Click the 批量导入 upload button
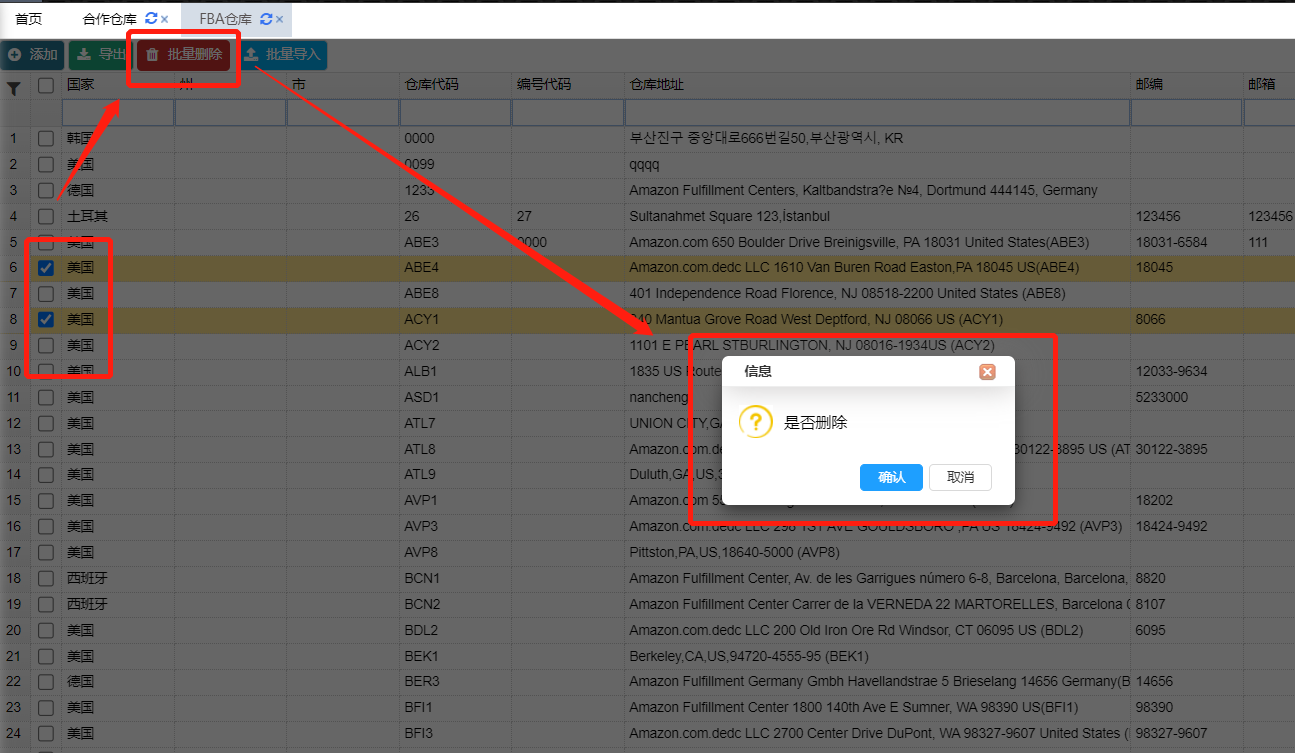 pos(282,55)
